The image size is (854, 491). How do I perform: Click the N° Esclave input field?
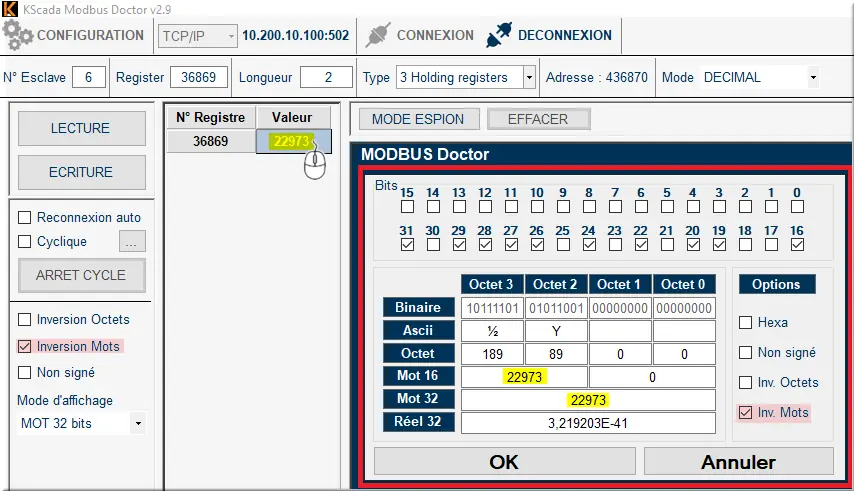pyautogui.click(x=89, y=77)
